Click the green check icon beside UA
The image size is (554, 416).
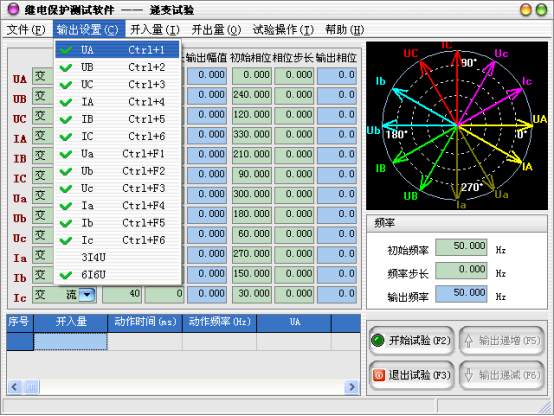(x=66, y=50)
